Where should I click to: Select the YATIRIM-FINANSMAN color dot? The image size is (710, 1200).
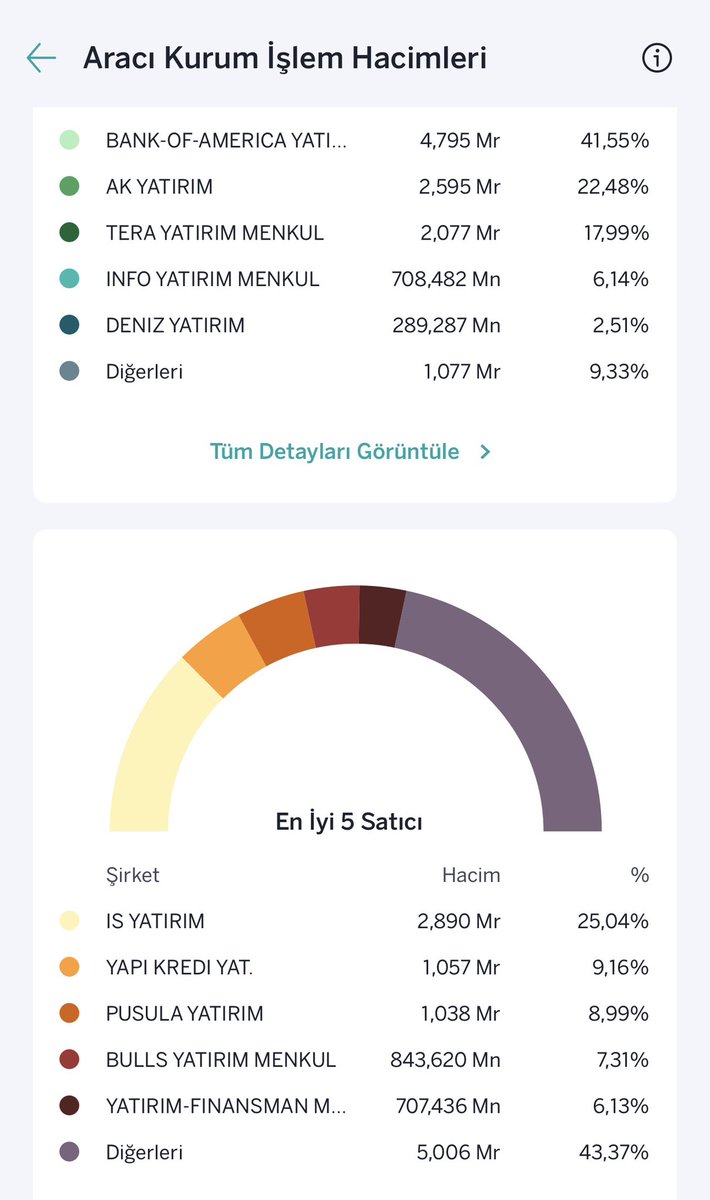click(69, 1106)
